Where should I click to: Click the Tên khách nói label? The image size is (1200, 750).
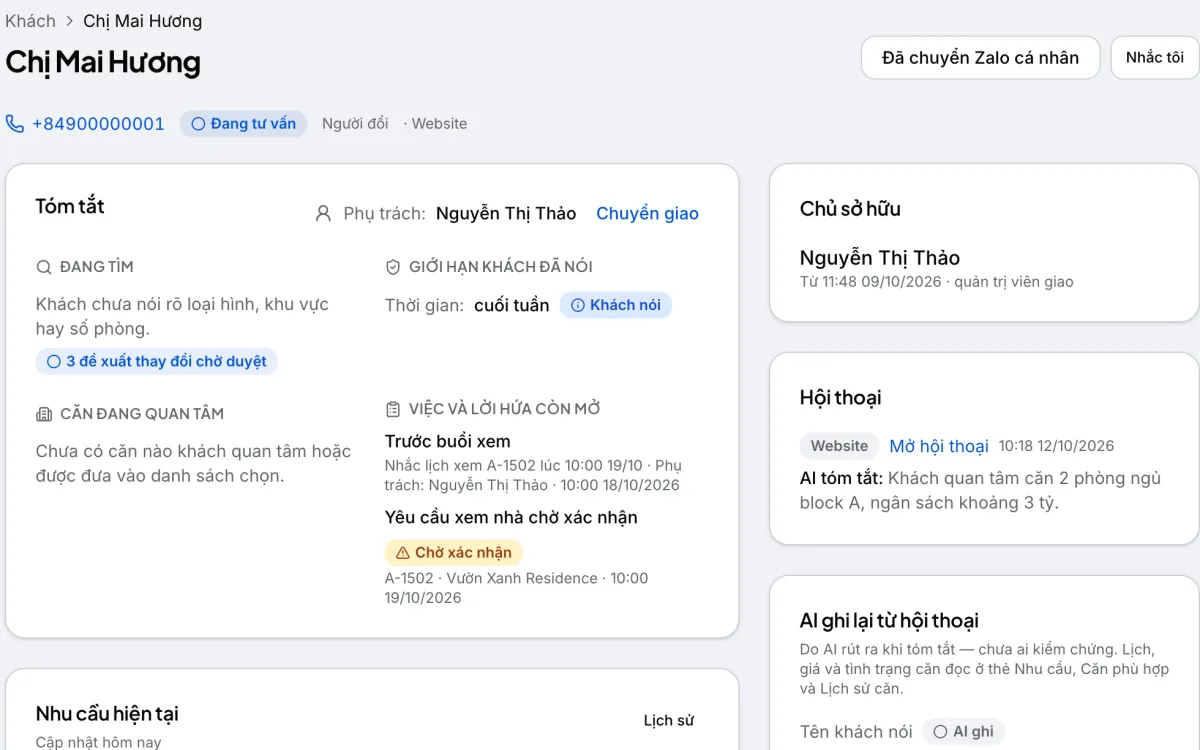(856, 732)
